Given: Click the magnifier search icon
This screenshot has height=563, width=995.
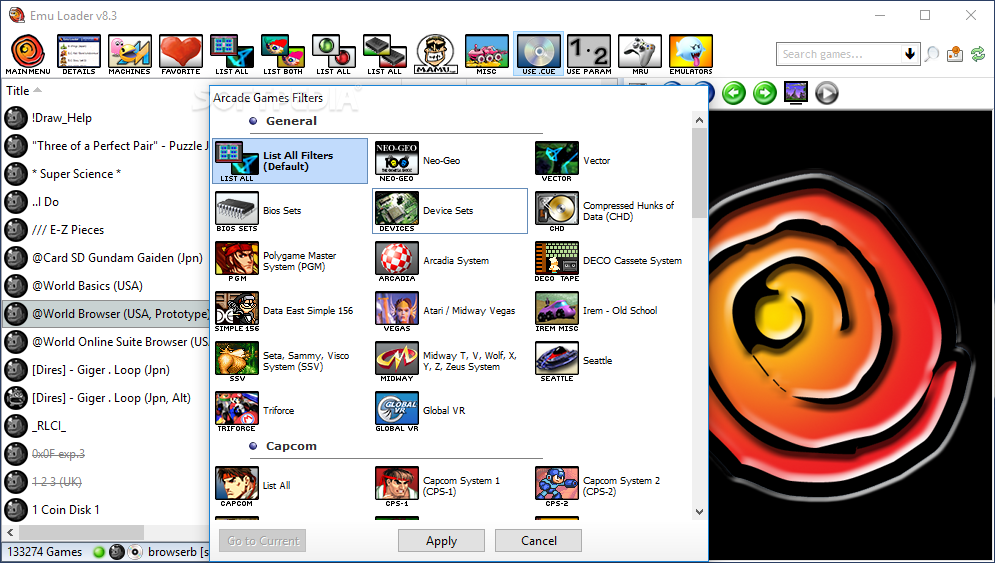Looking at the screenshot, I should pyautogui.click(x=932, y=55).
